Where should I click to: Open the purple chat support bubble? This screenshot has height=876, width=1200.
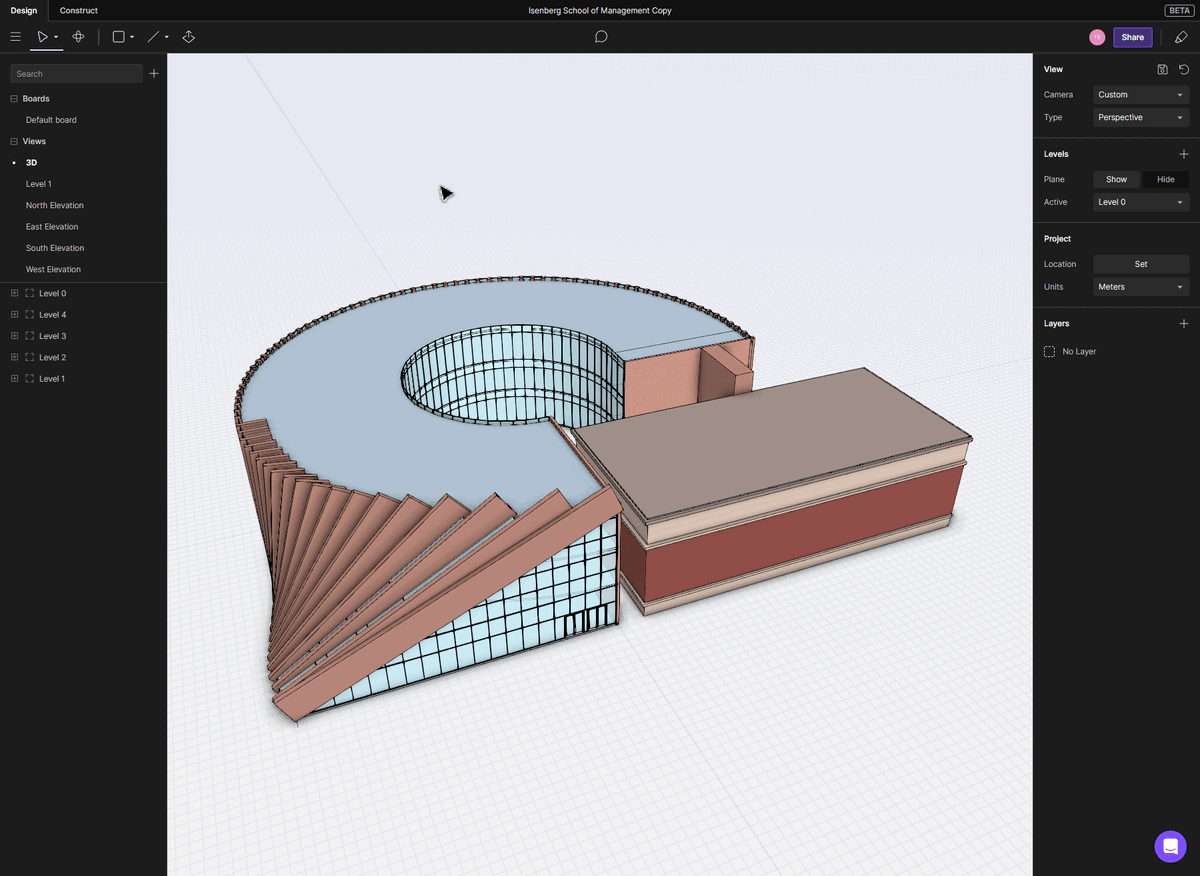1170,846
